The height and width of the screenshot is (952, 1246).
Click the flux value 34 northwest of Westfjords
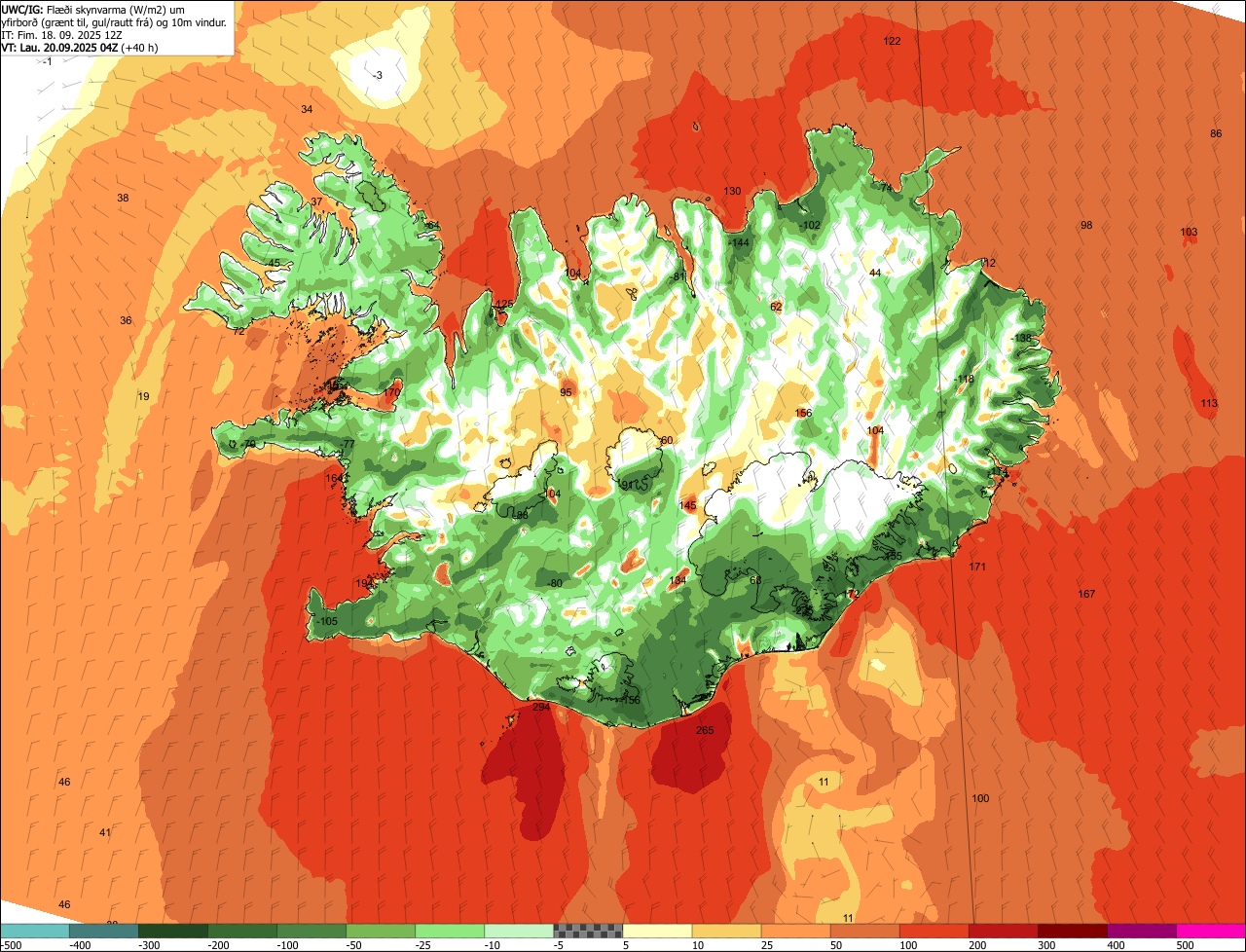[307, 109]
